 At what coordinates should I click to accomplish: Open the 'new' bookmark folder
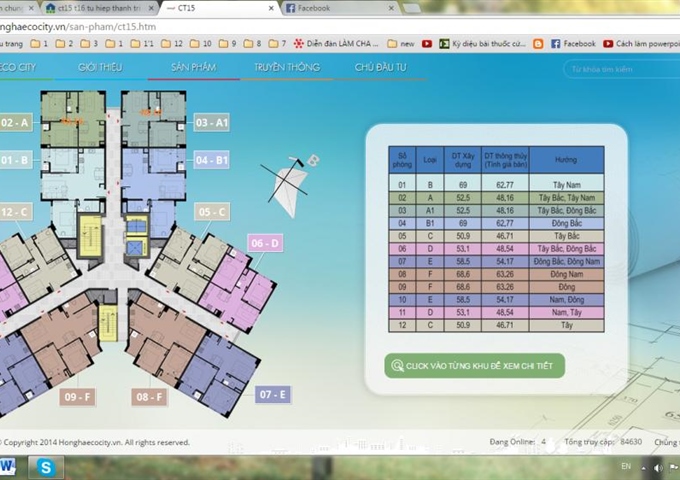tap(401, 44)
